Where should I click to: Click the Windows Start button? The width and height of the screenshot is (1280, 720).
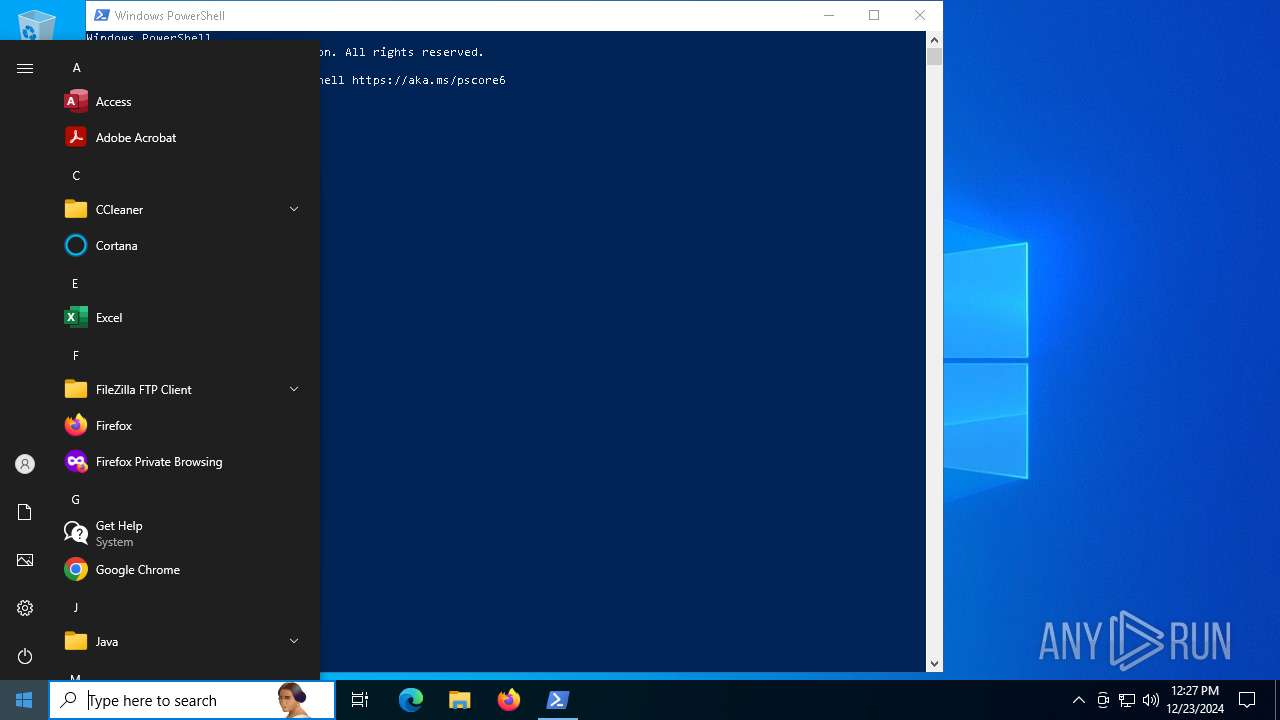tap(24, 700)
